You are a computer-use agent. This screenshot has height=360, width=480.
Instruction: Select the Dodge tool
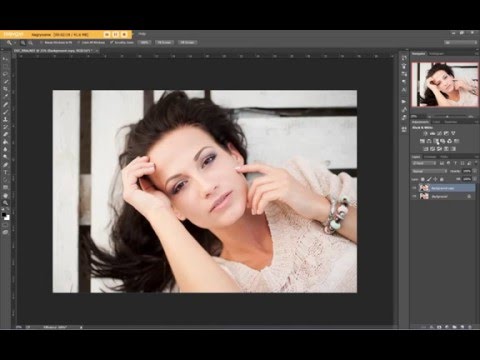point(5,157)
